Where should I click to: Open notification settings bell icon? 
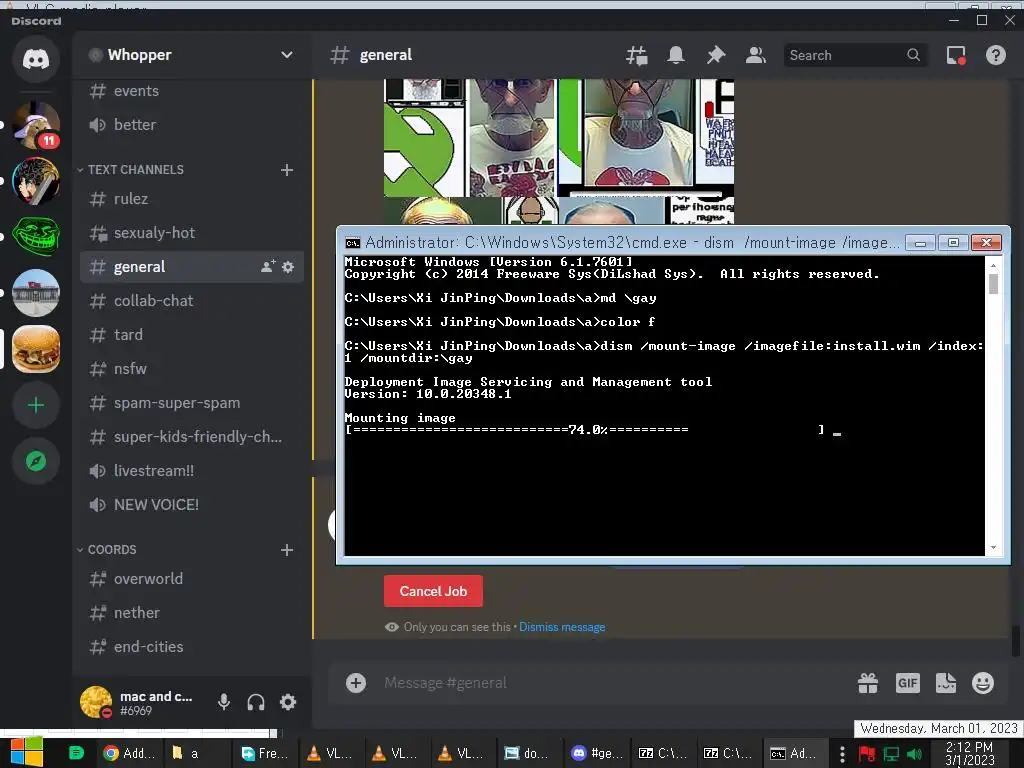point(676,56)
